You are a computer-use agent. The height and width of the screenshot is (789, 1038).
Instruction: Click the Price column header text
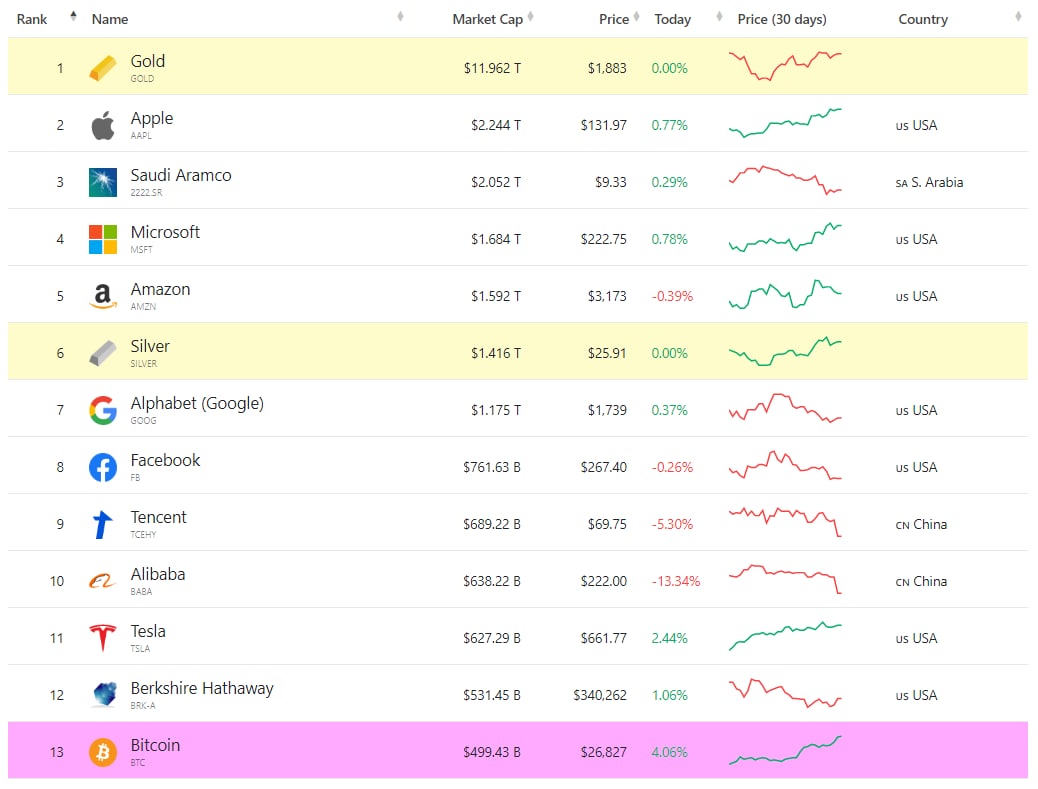pyautogui.click(x=614, y=19)
